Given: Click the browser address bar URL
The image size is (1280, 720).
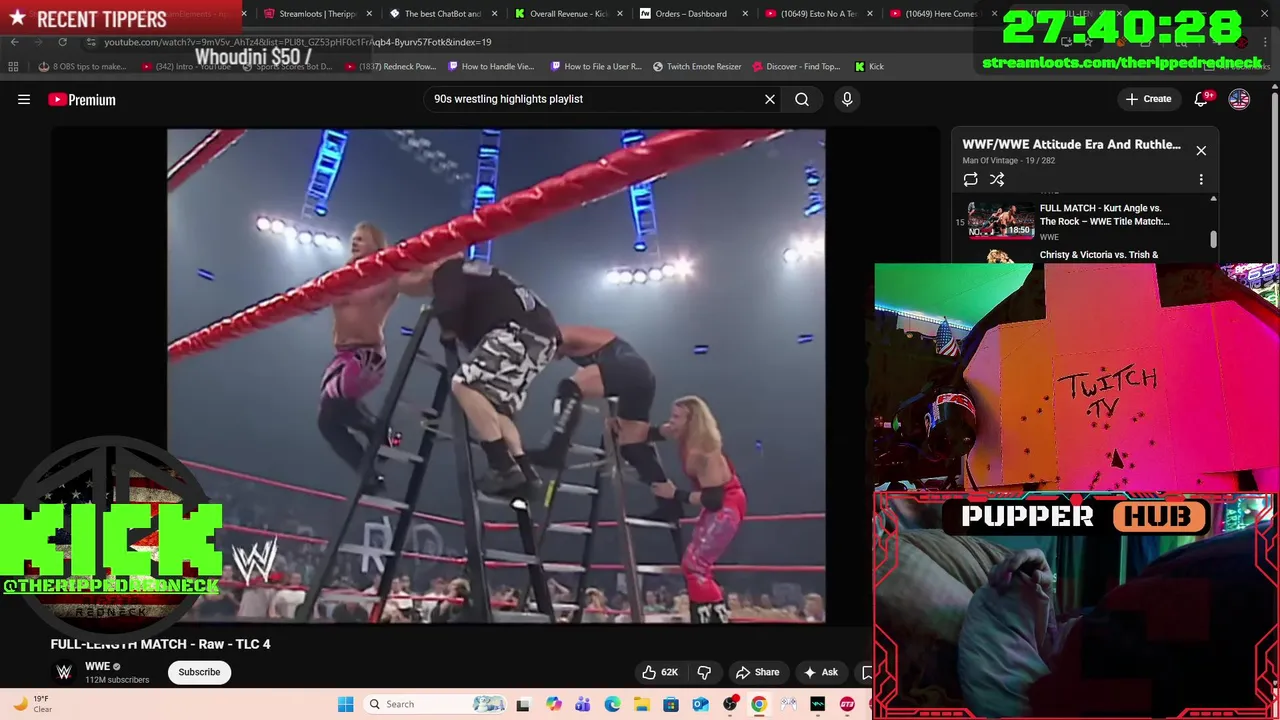Looking at the screenshot, I should coord(298,42).
